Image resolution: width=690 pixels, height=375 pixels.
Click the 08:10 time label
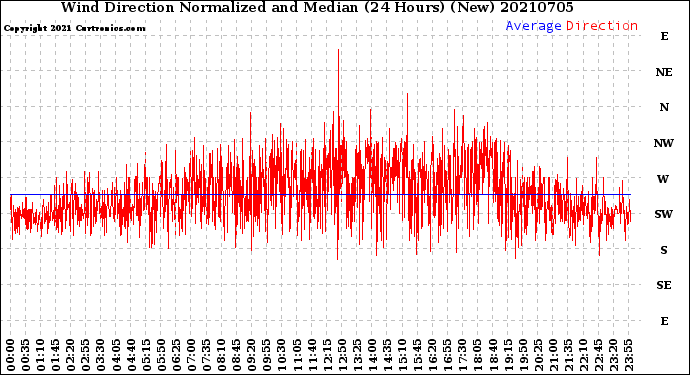[x=221, y=355]
